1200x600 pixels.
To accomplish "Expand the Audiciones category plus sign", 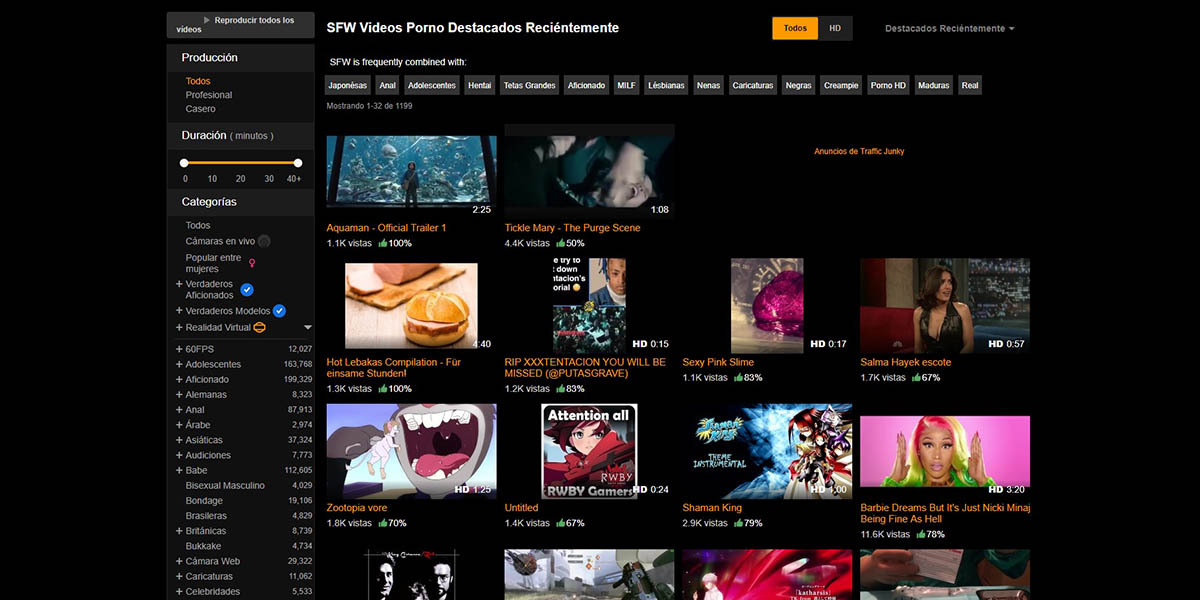I will [x=179, y=455].
